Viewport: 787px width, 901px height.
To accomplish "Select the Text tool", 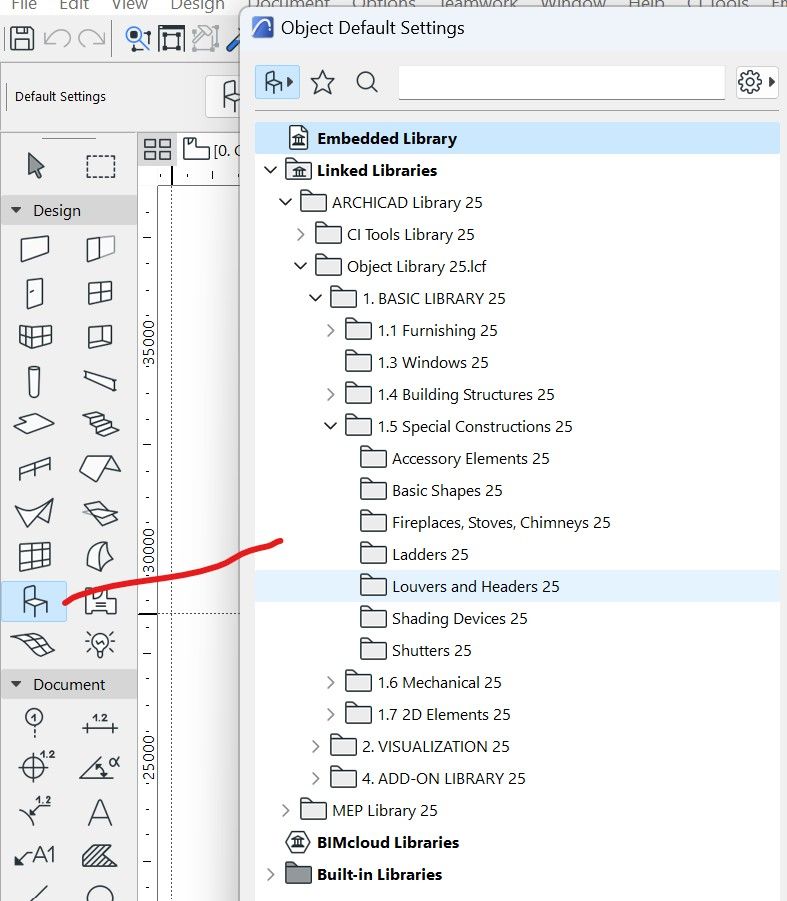I will [x=100, y=813].
